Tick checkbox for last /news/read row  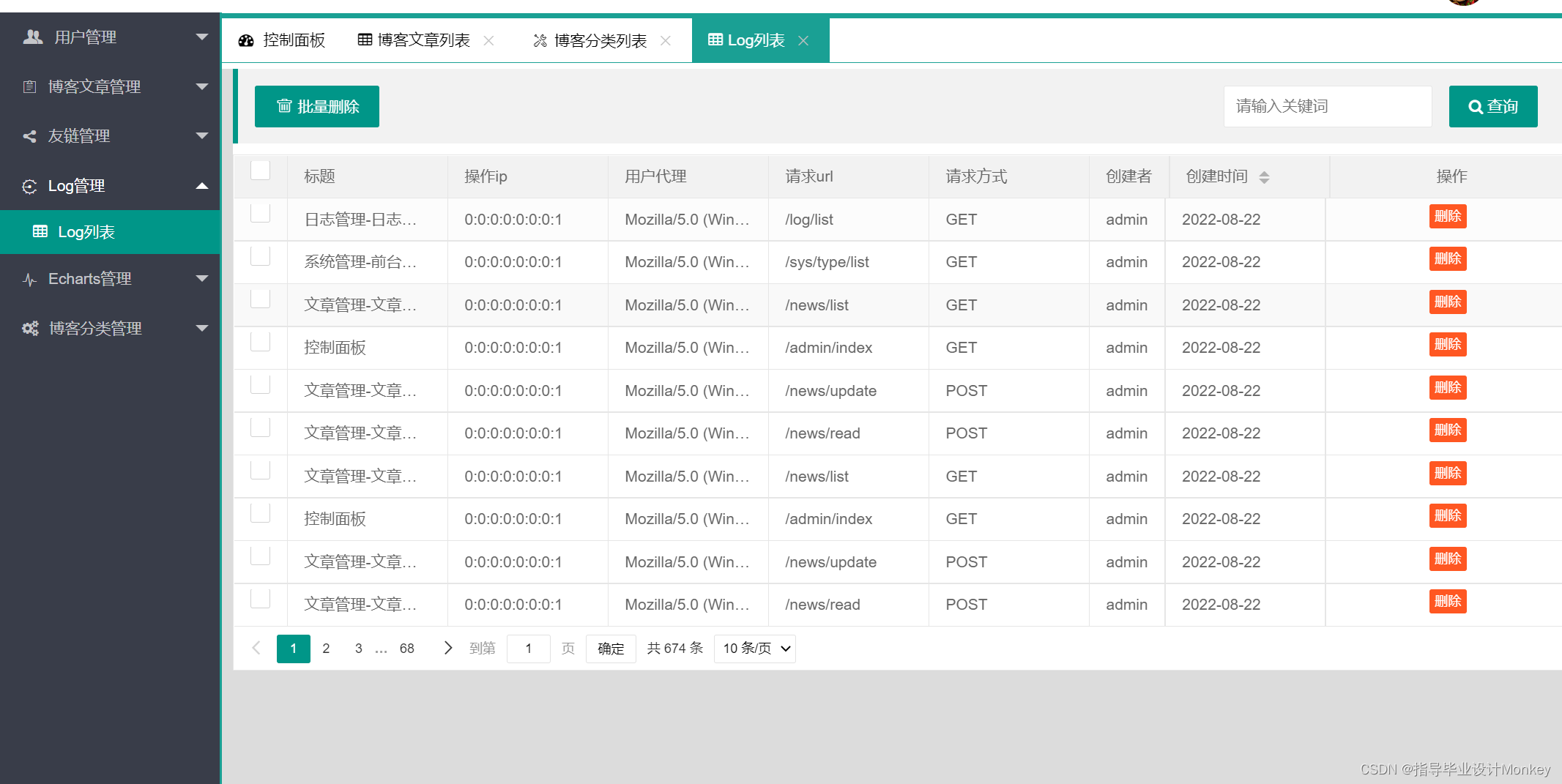tap(261, 598)
